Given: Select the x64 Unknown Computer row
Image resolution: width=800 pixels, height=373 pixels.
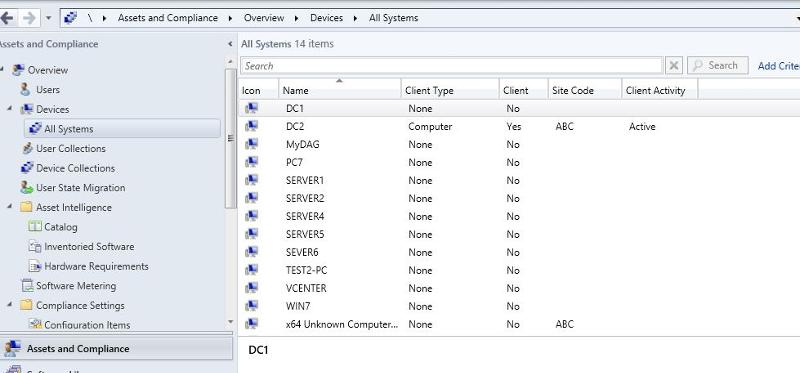Looking at the screenshot, I should point(519,324).
